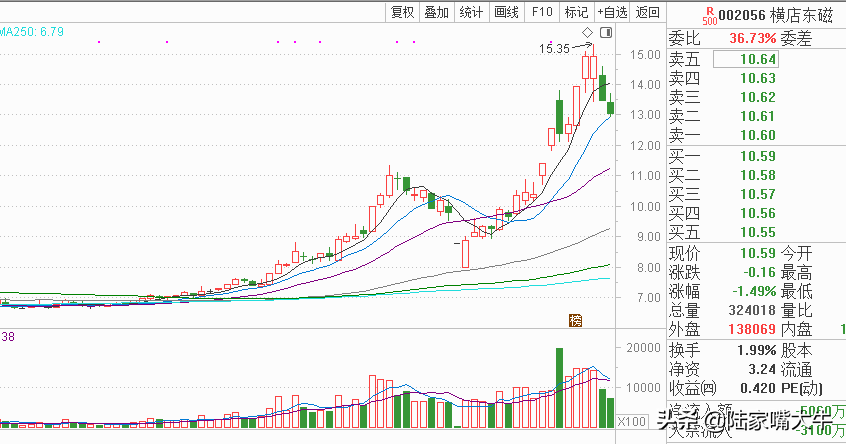Click the 委差 label
The image size is (846, 444).
(x=796, y=38)
